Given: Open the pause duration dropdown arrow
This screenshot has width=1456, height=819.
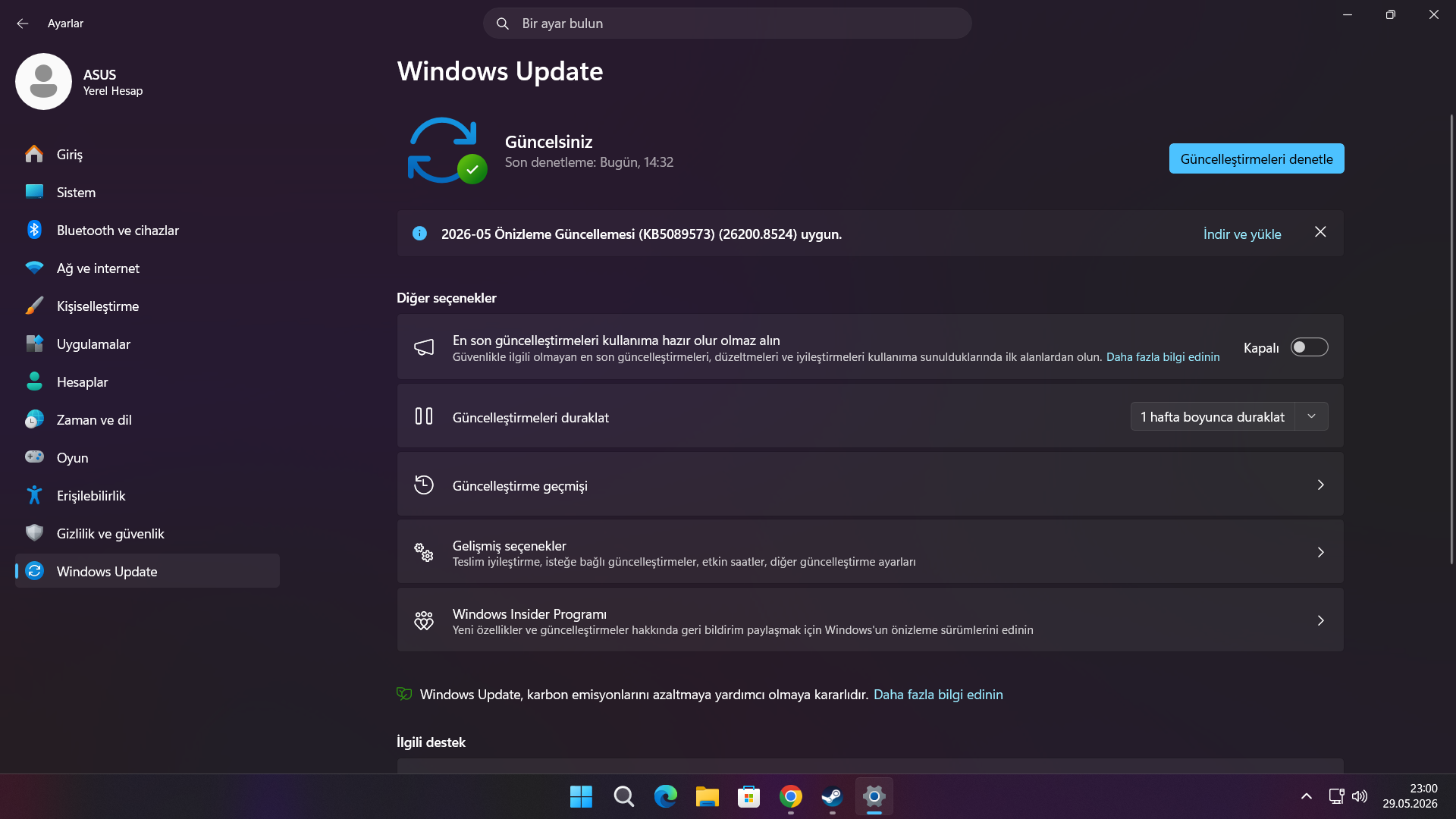Looking at the screenshot, I should pyautogui.click(x=1311, y=416).
